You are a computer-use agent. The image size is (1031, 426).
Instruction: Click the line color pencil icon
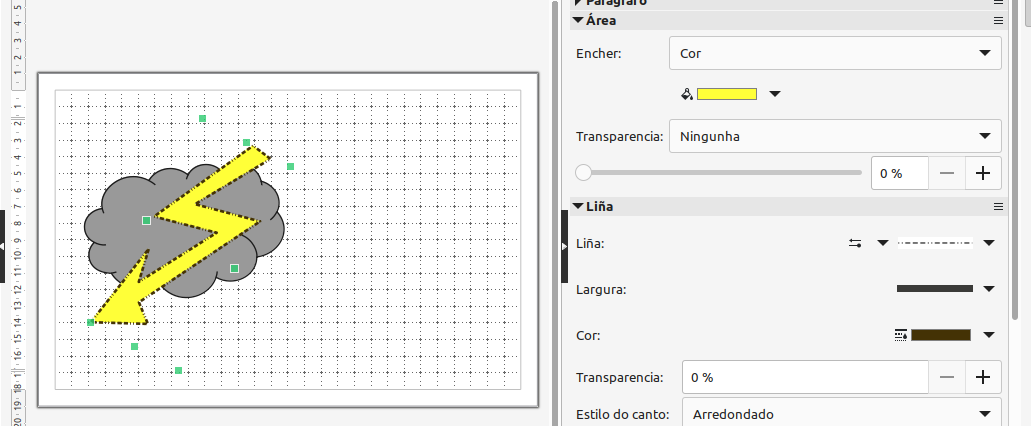click(x=900, y=335)
